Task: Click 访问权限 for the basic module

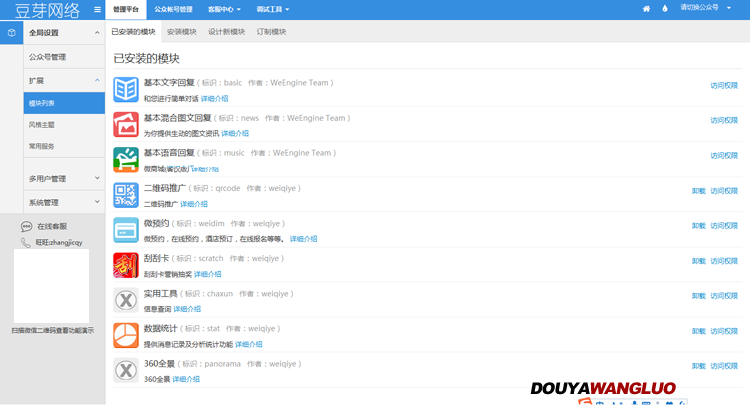Action: click(x=724, y=86)
